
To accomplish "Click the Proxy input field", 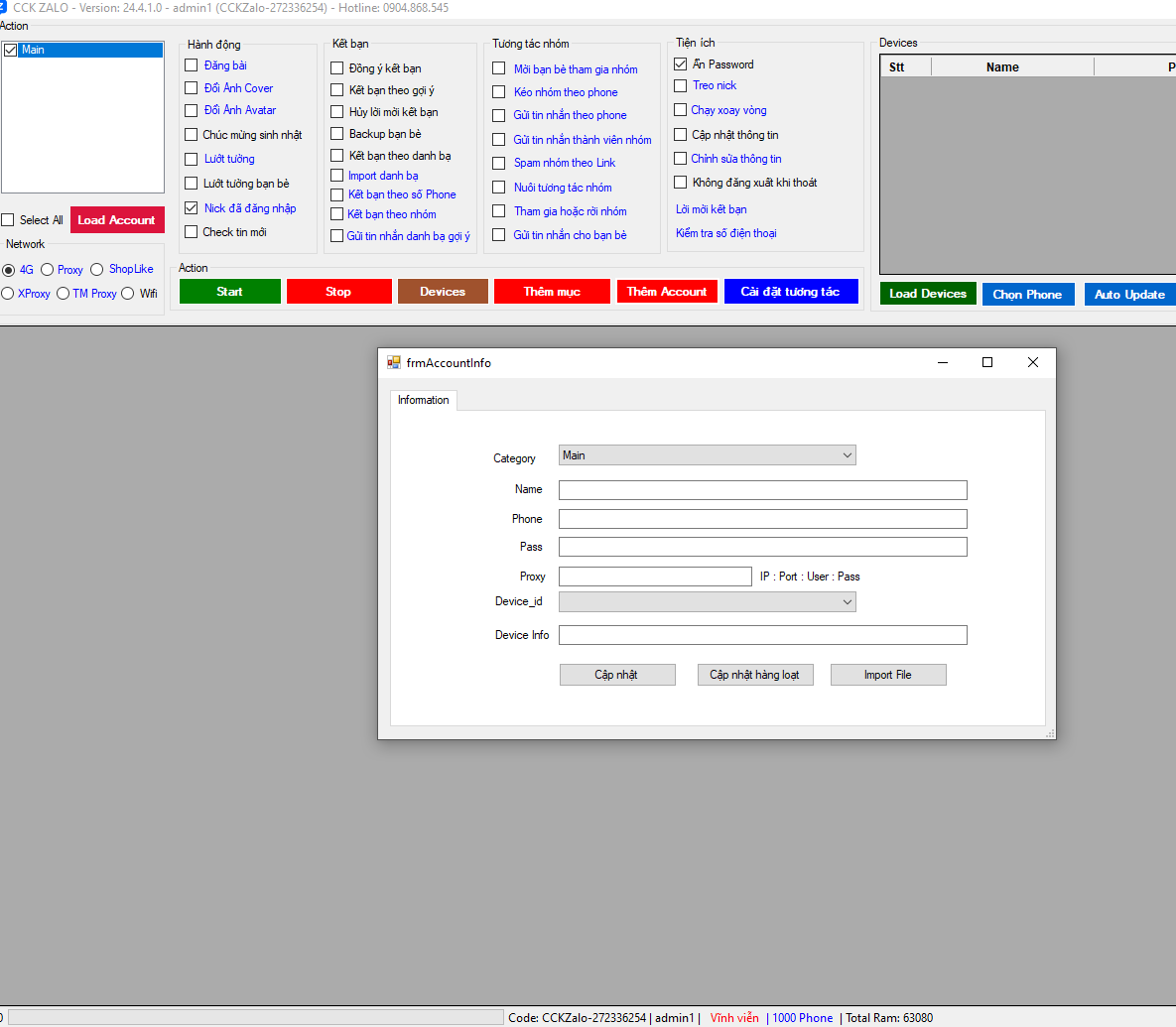I will (655, 577).
